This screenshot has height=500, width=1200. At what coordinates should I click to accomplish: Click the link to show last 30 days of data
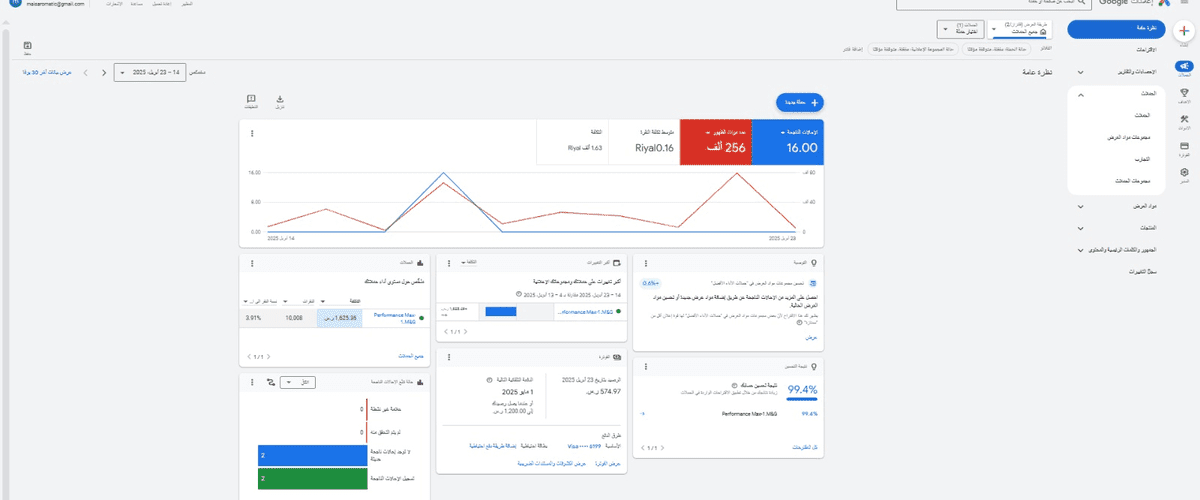click(47, 72)
